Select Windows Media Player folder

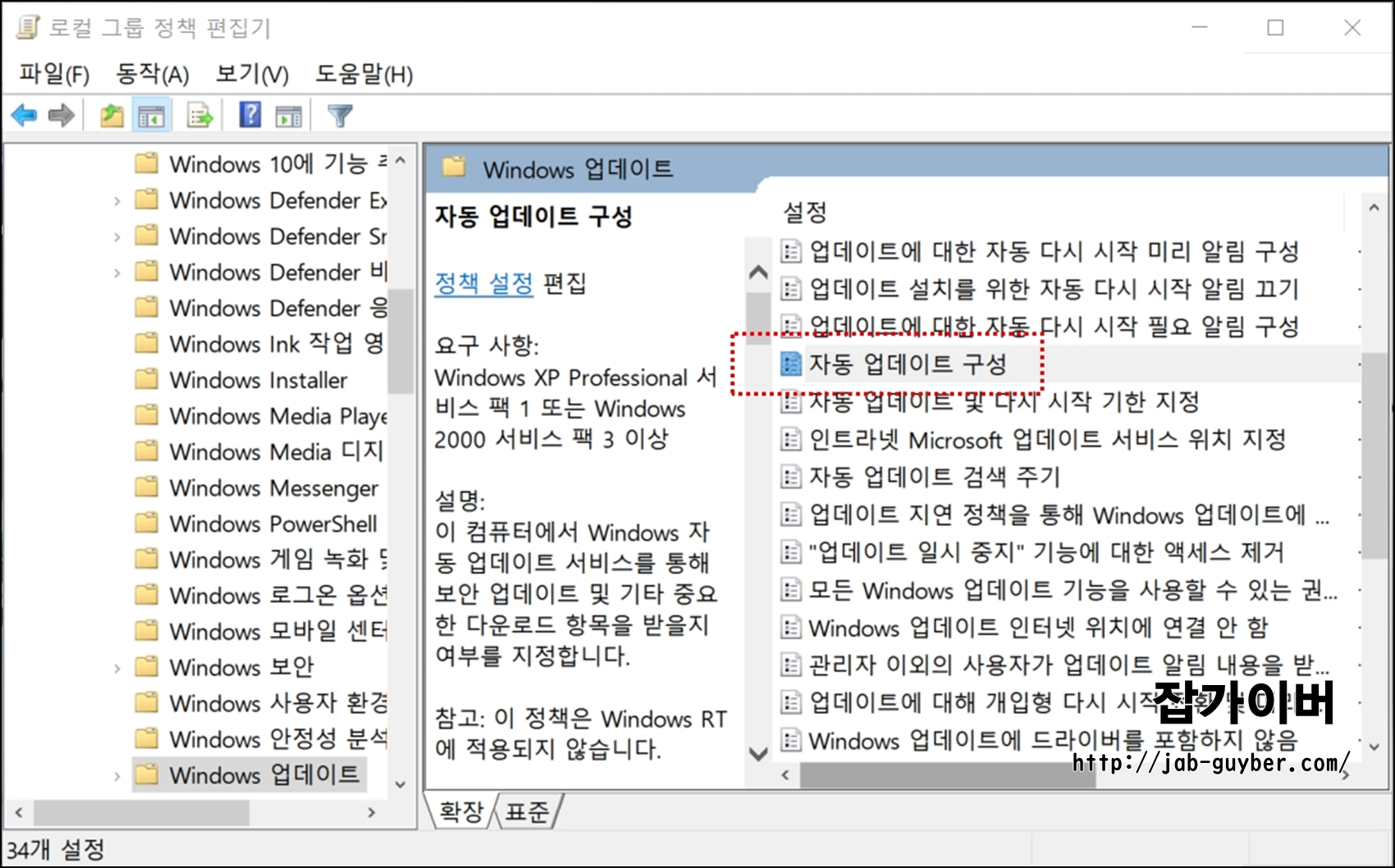click(260, 415)
